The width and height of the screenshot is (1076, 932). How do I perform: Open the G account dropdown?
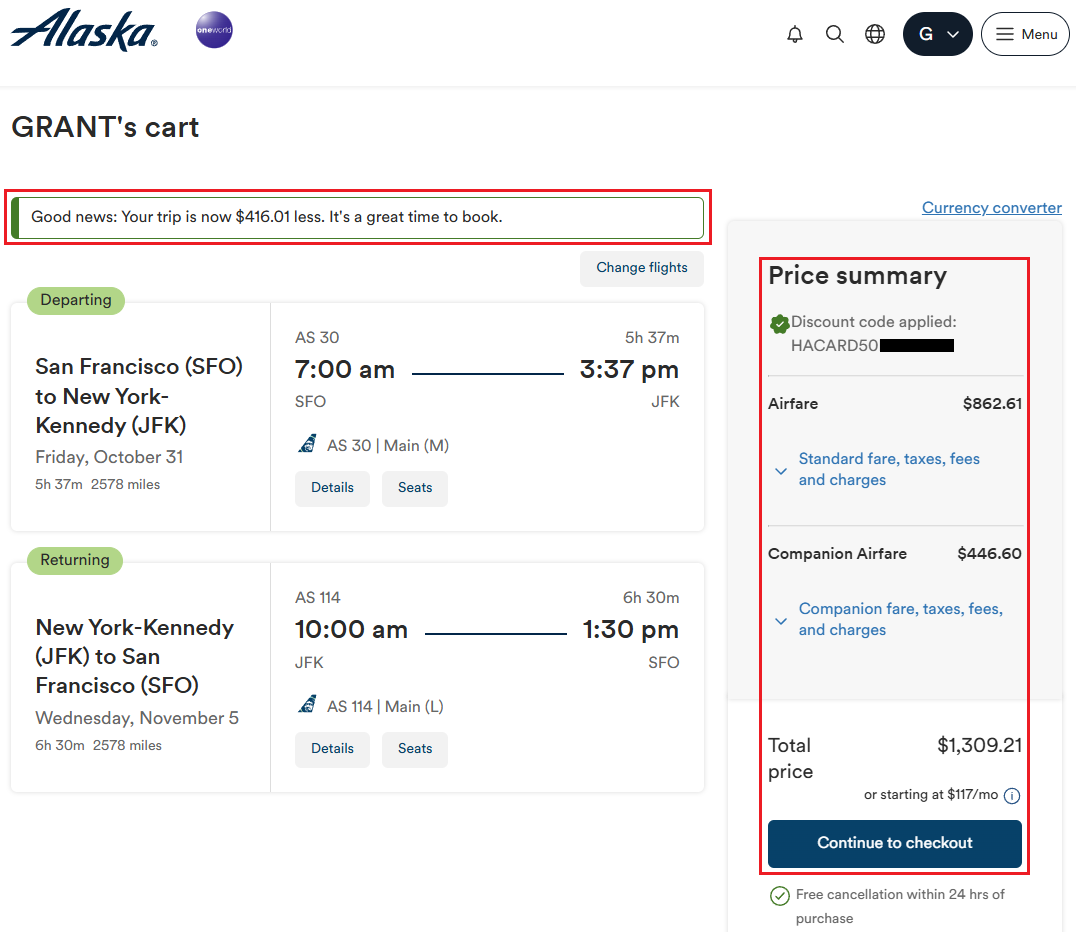[937, 34]
